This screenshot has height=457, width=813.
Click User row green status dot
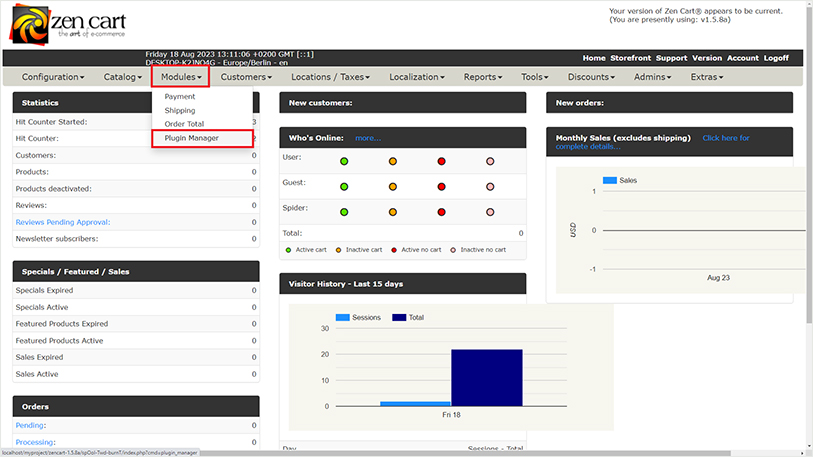[344, 161]
